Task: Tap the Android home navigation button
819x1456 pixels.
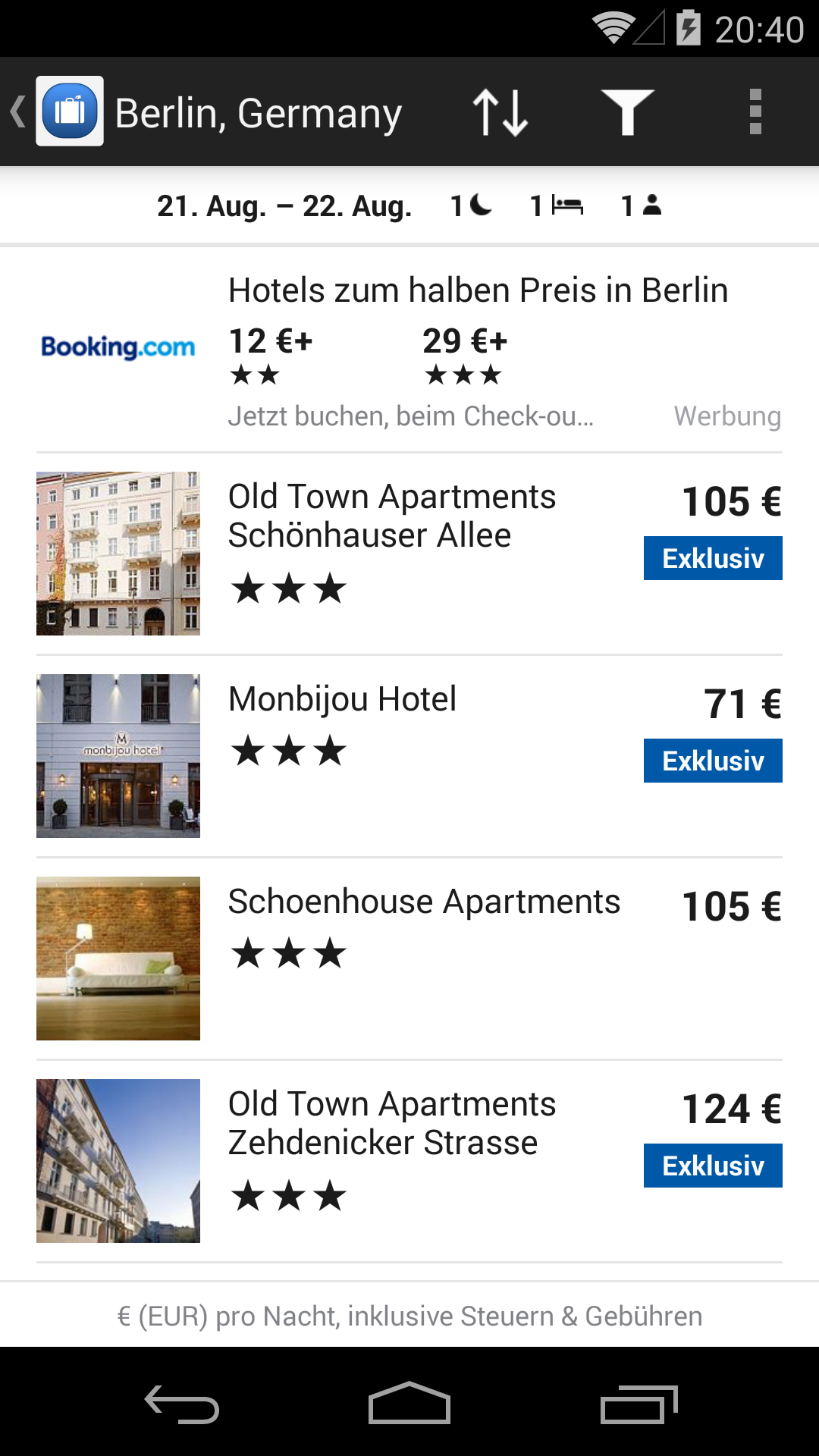Action: 409,1403
